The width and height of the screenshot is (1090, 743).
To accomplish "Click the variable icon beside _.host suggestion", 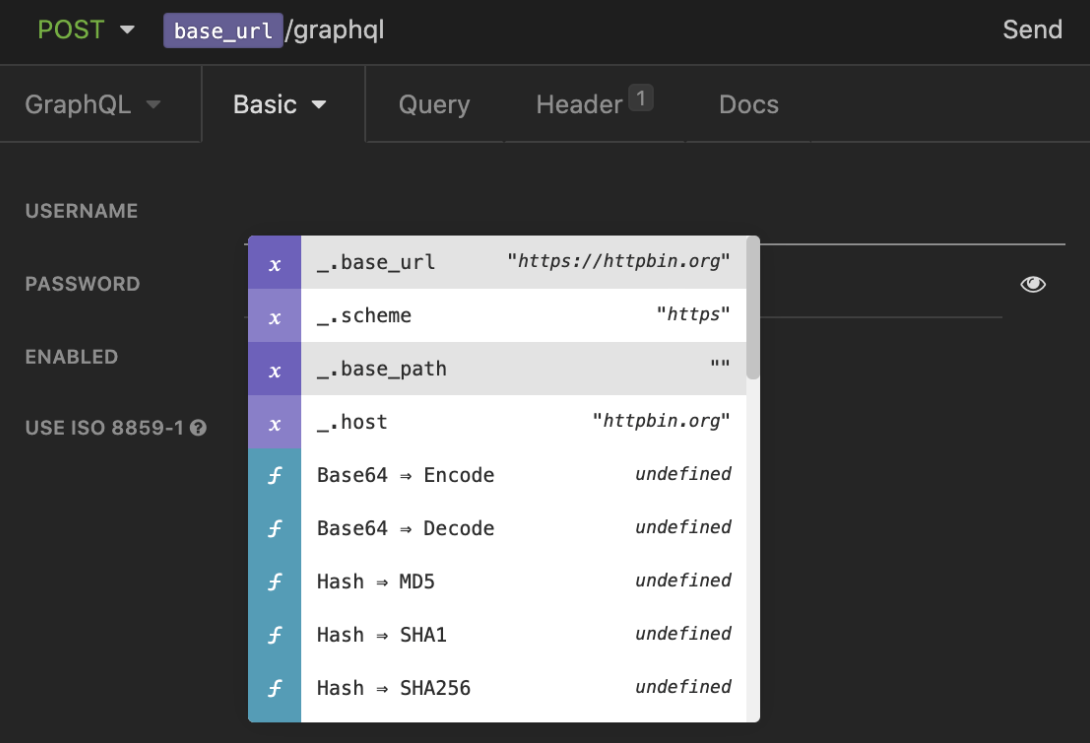I will tap(274, 422).
